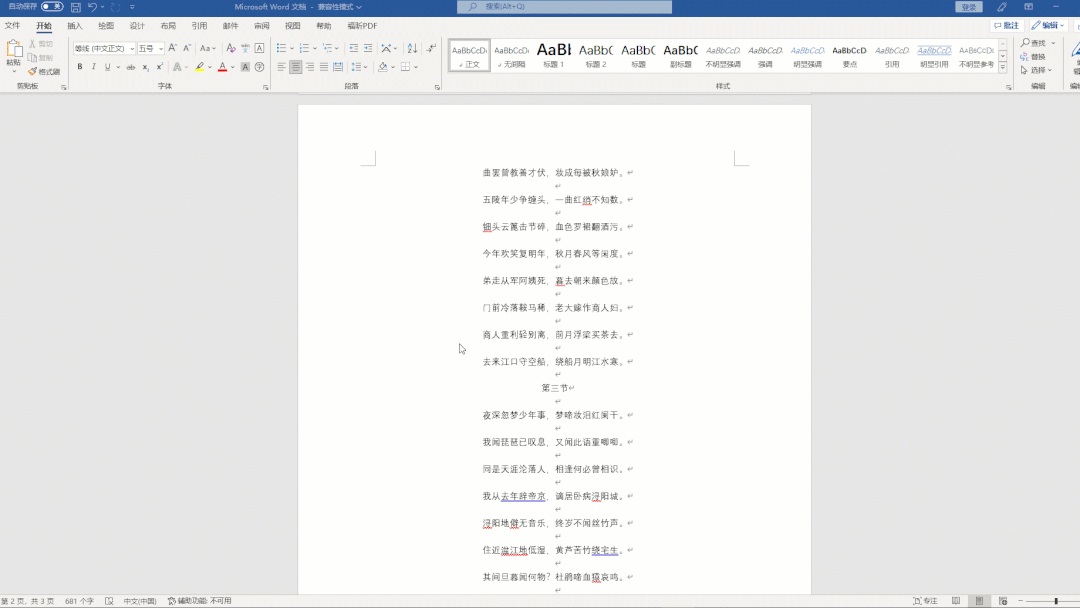Toggle the AutoSave switch
The height and width of the screenshot is (608, 1080).
(x=52, y=6)
